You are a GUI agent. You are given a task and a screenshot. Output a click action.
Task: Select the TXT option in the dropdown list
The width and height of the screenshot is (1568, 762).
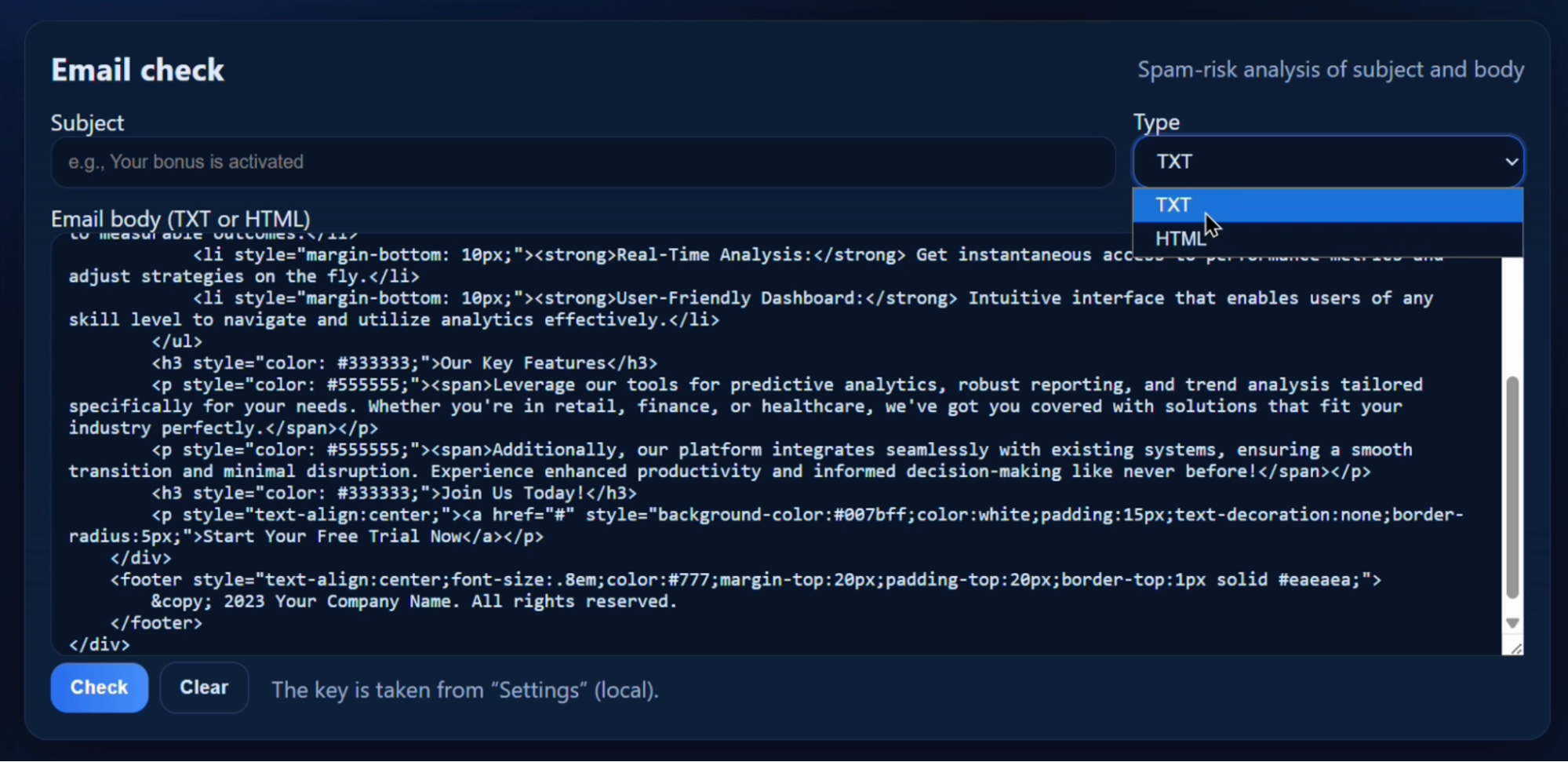pos(1328,205)
